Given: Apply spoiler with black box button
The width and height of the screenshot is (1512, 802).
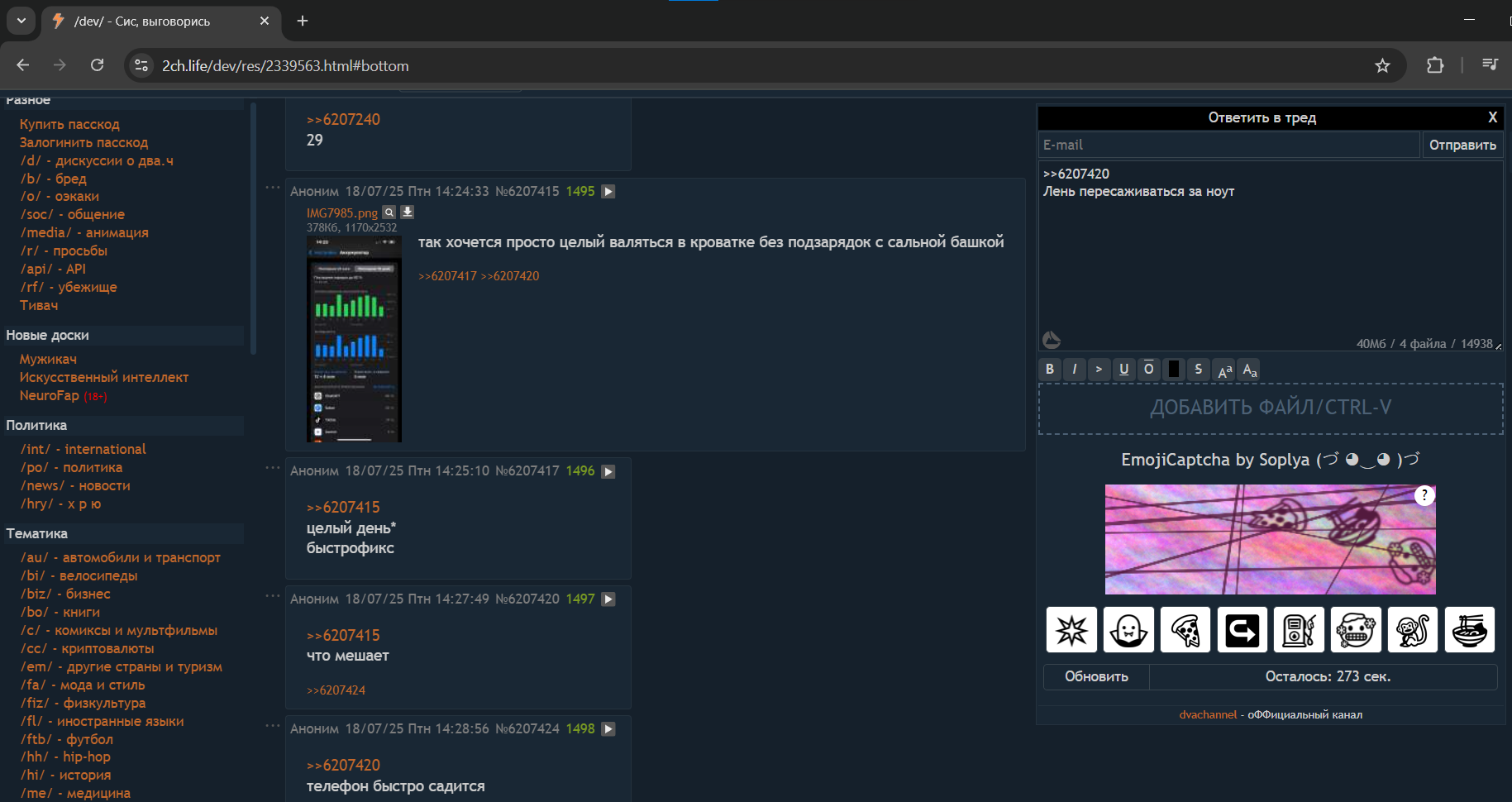Looking at the screenshot, I should point(1174,370).
